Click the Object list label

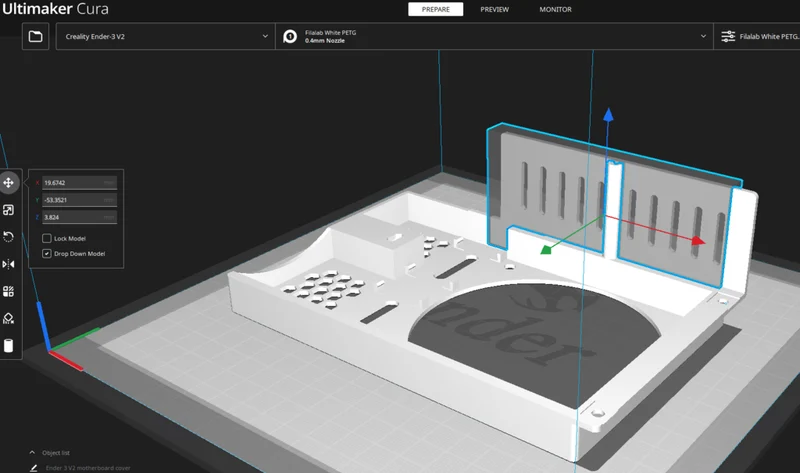56,453
